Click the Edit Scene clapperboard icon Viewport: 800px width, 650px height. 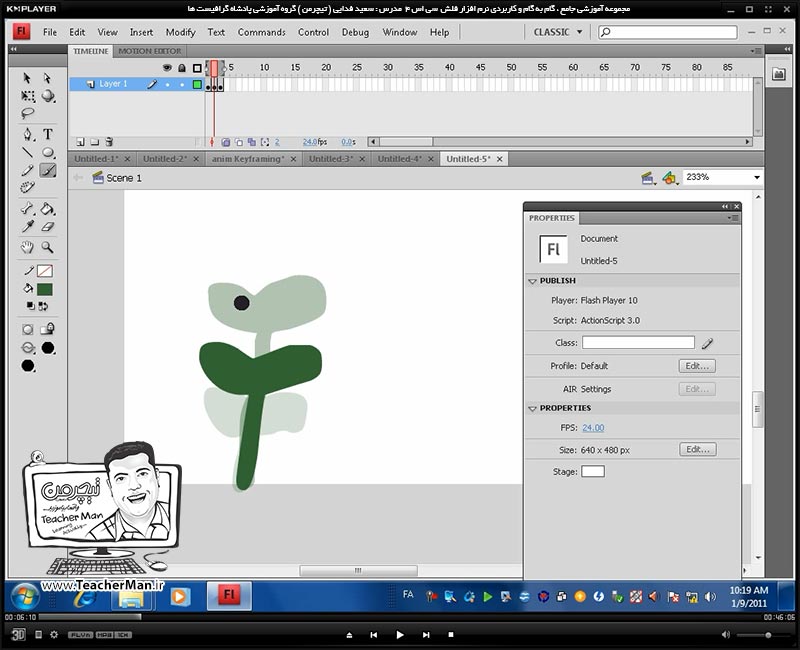click(648, 178)
